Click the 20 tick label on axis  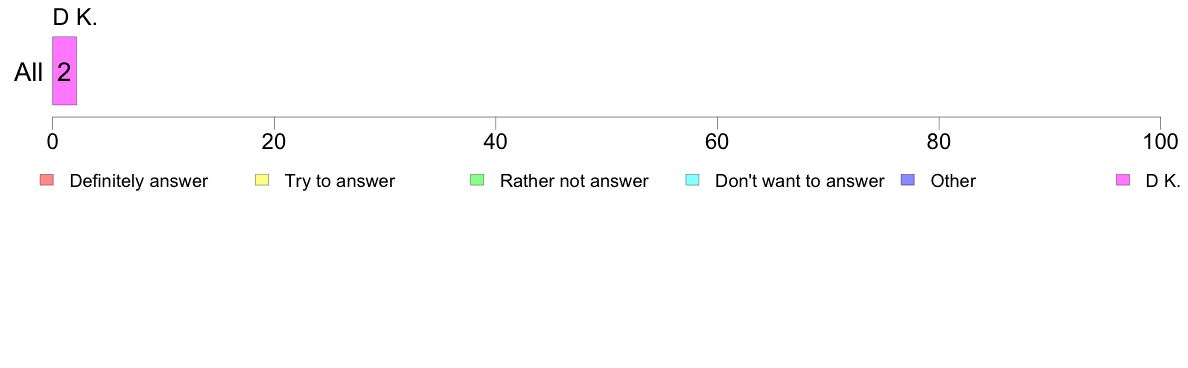click(274, 141)
